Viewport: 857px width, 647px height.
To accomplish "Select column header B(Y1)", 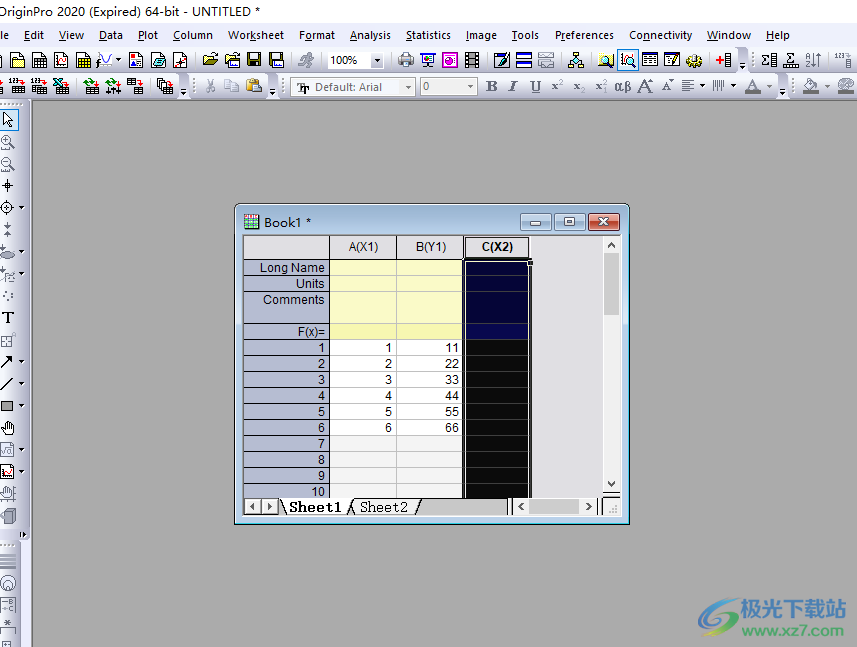I will (431, 247).
